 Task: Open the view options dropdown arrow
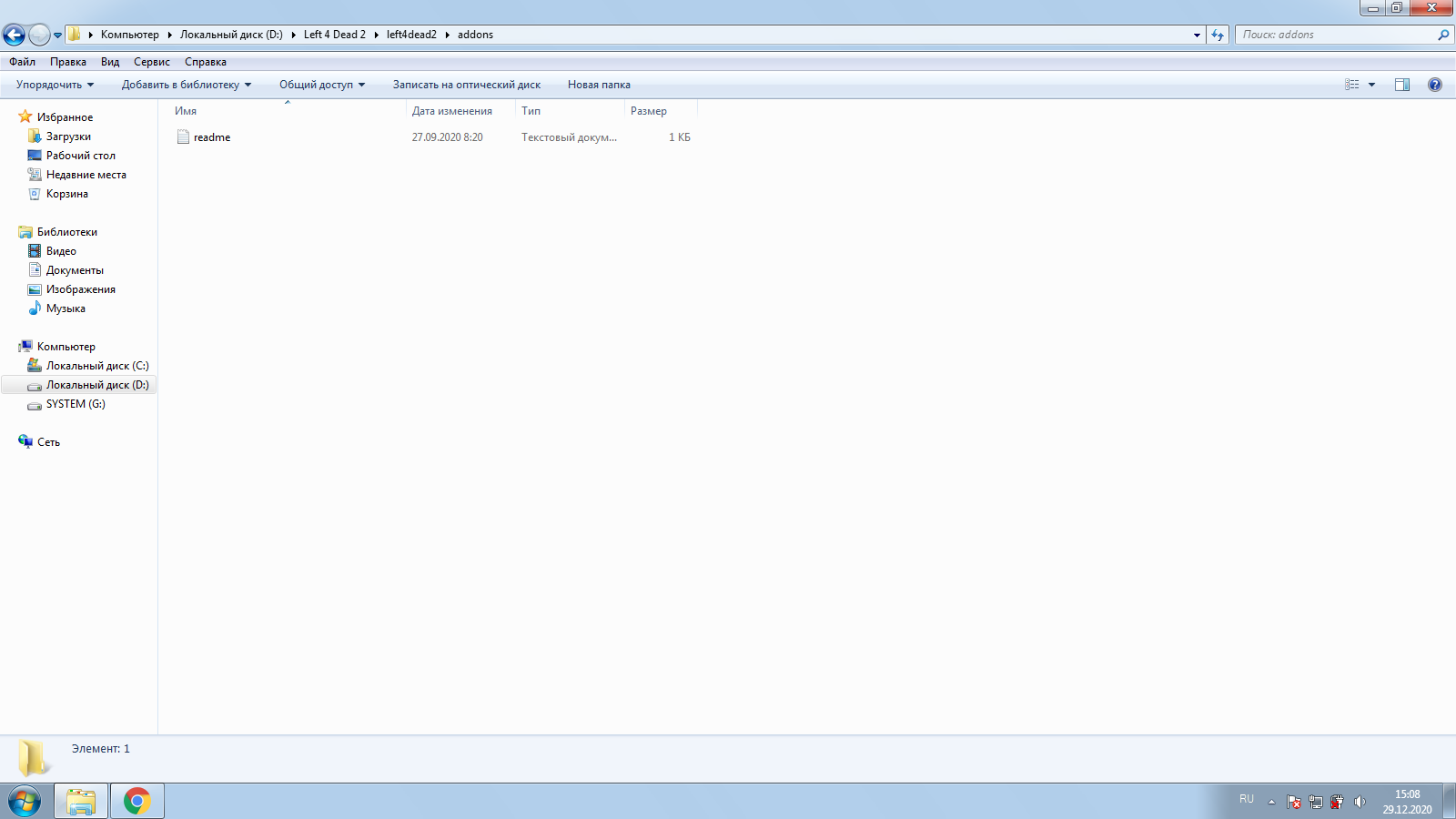pos(1372,85)
